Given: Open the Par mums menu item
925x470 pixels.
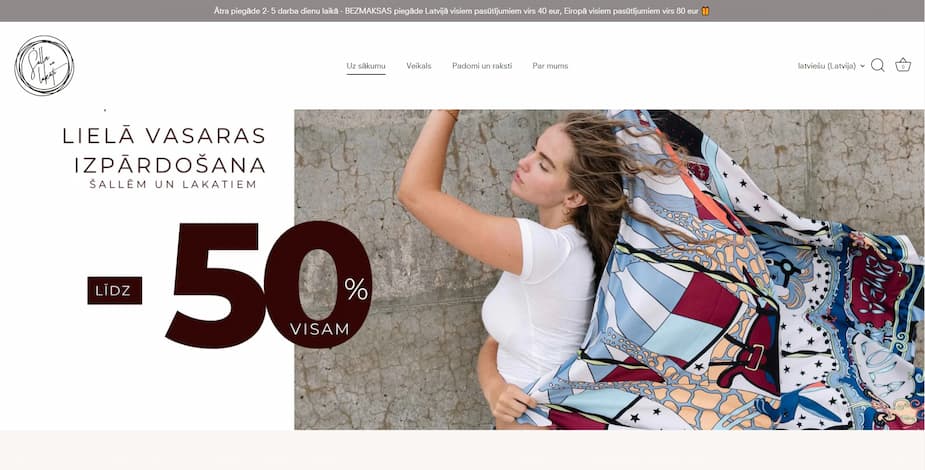Looking at the screenshot, I should [550, 66].
